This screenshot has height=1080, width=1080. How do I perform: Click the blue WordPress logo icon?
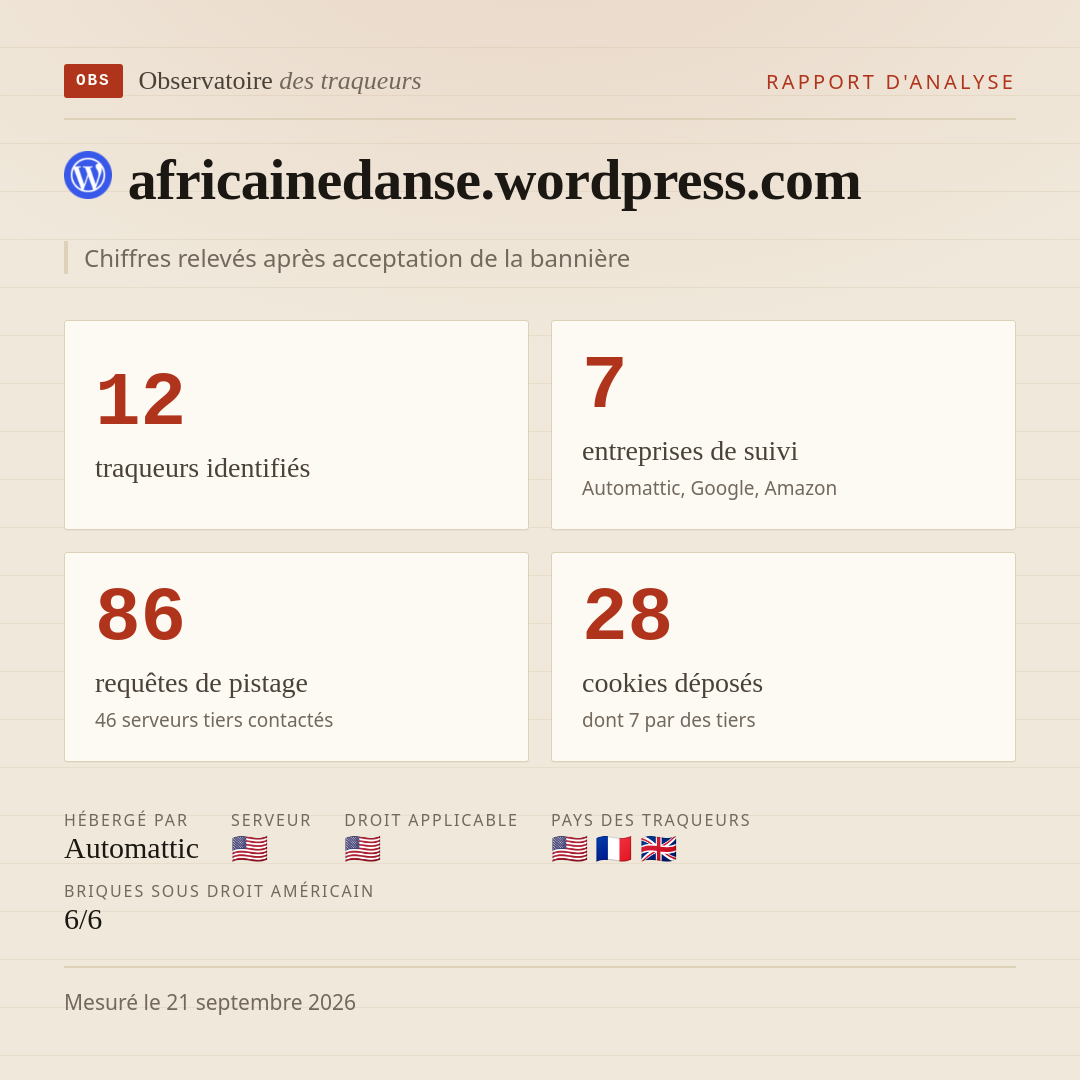[x=88, y=175]
